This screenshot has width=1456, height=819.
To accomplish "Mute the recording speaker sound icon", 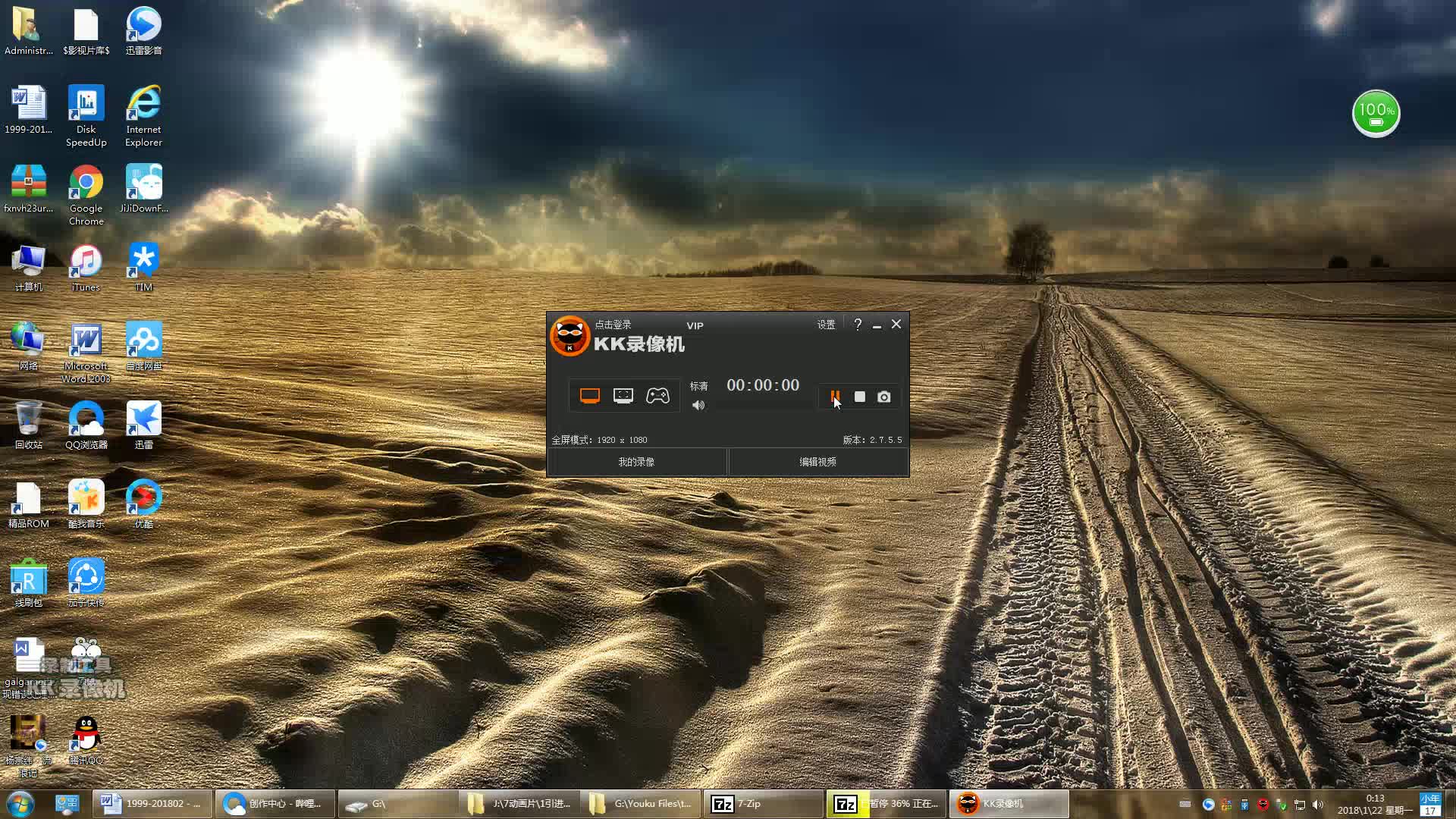I will (698, 406).
